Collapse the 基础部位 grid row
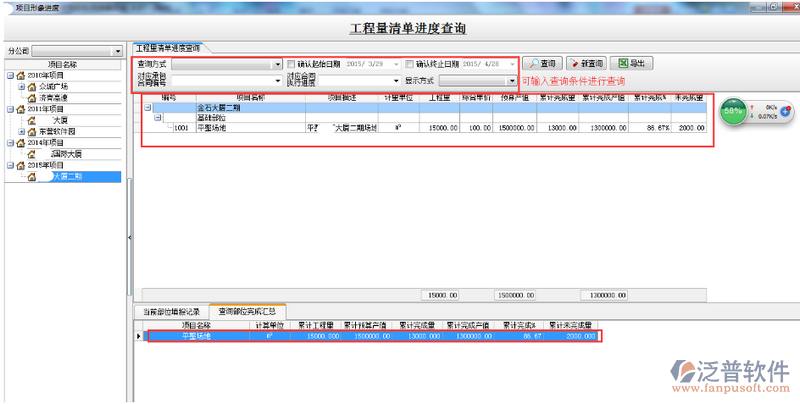The image size is (800, 404). [x=158, y=118]
